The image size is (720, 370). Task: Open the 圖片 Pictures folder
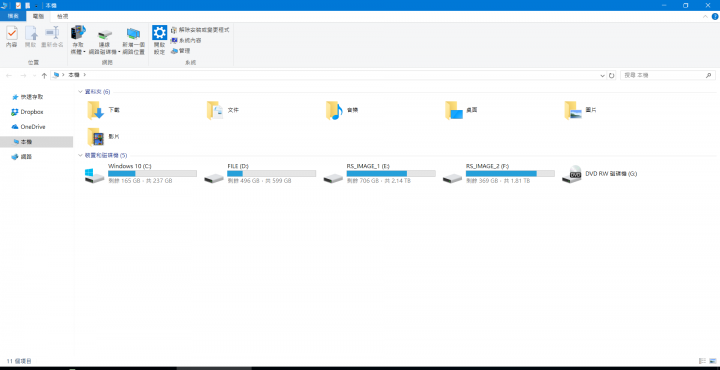[x=573, y=111]
